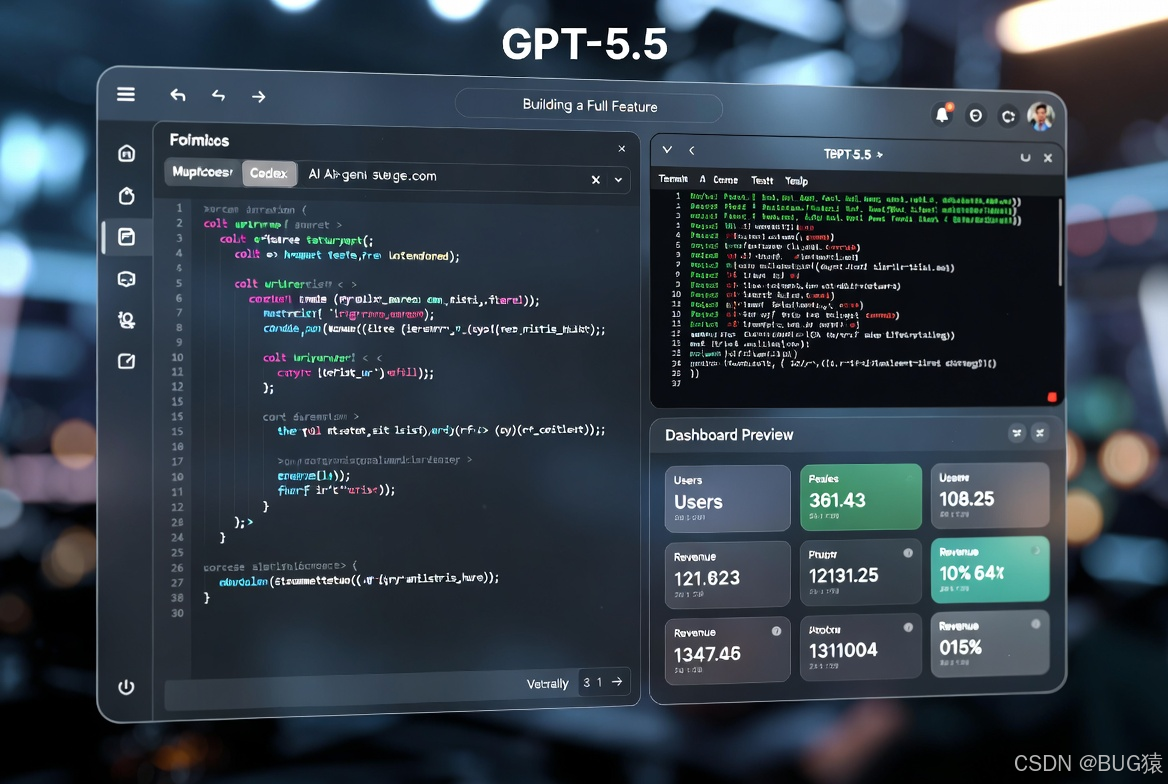
Task: Clear the address field with X
Action: [x=596, y=180]
